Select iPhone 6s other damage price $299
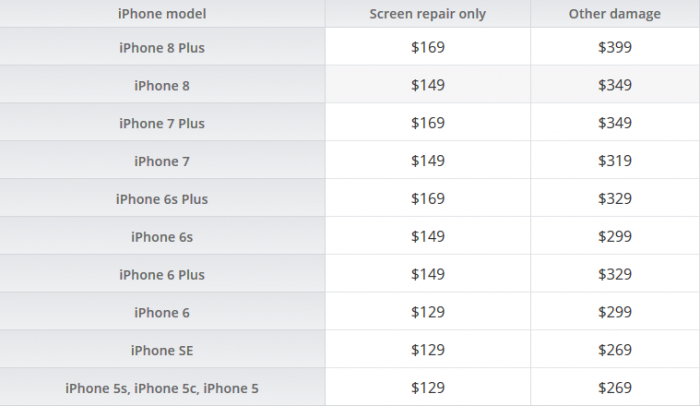The width and height of the screenshot is (700, 406). pyautogui.click(x=614, y=237)
